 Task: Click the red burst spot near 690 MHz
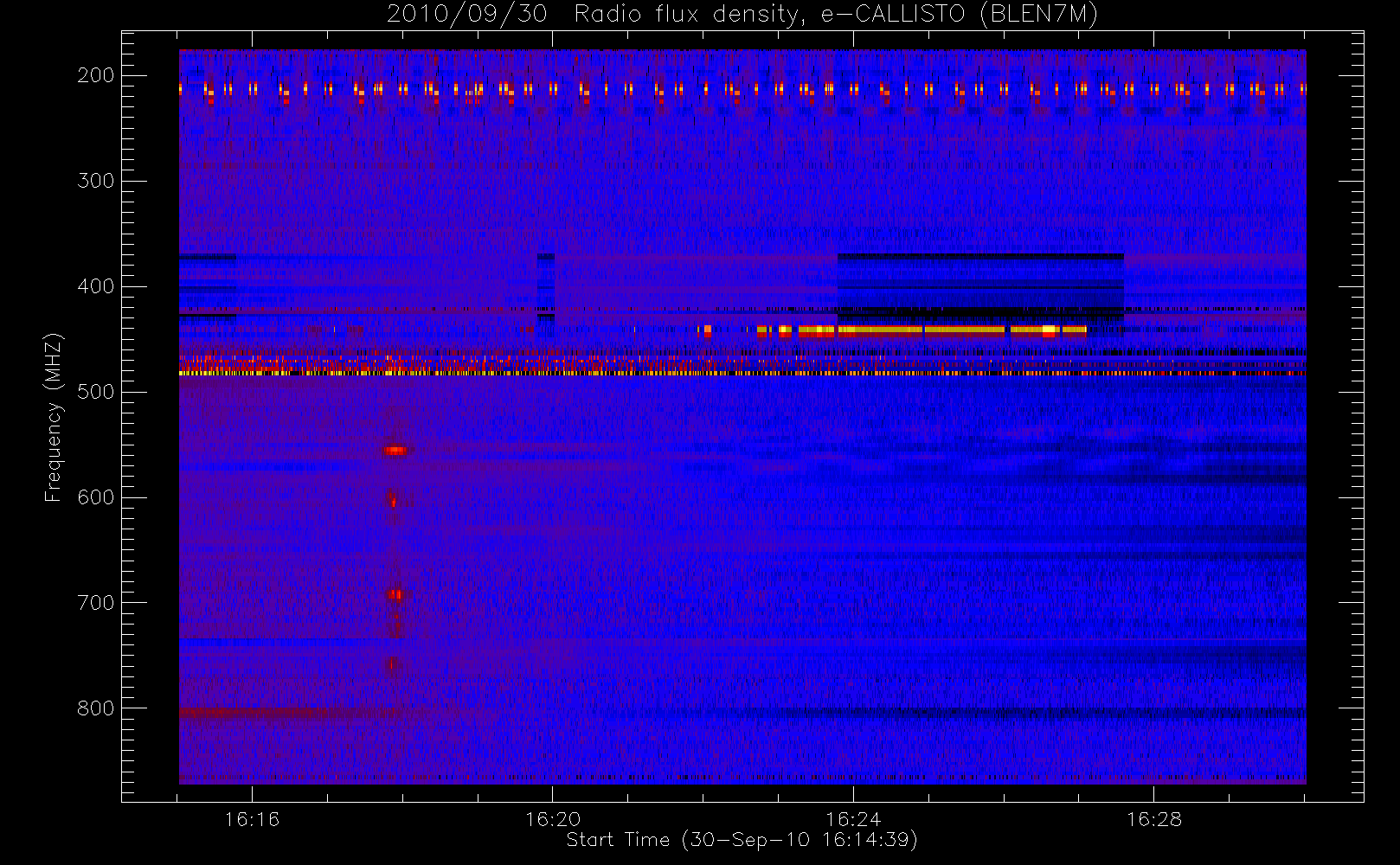[395, 594]
